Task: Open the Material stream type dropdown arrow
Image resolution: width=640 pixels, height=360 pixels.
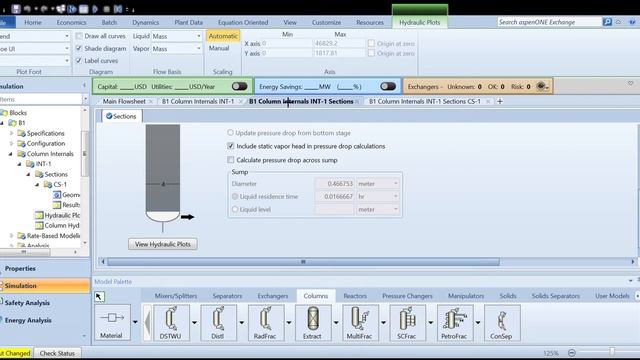Action: [135, 322]
